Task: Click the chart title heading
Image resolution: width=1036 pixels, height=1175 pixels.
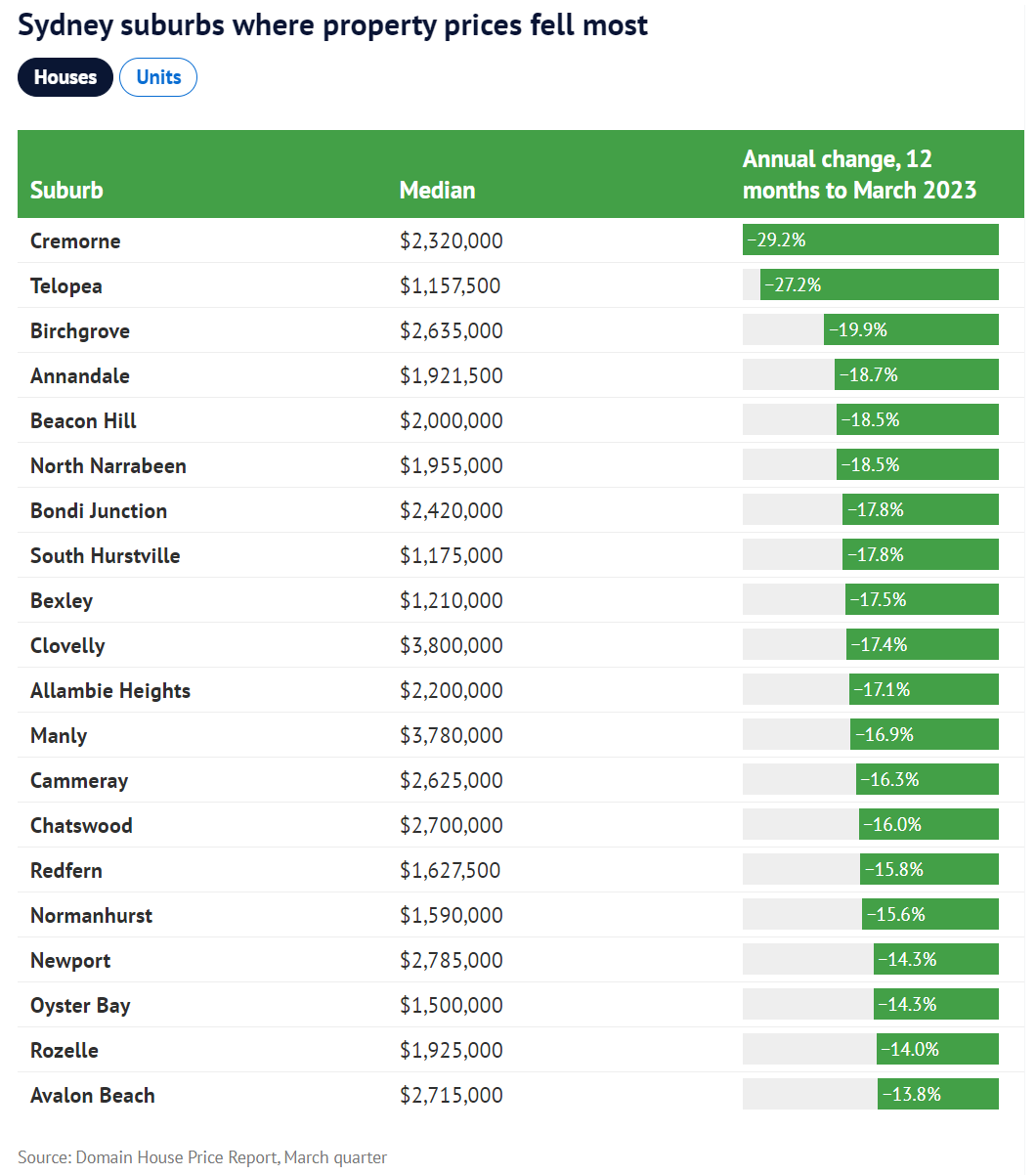Action: (x=333, y=24)
